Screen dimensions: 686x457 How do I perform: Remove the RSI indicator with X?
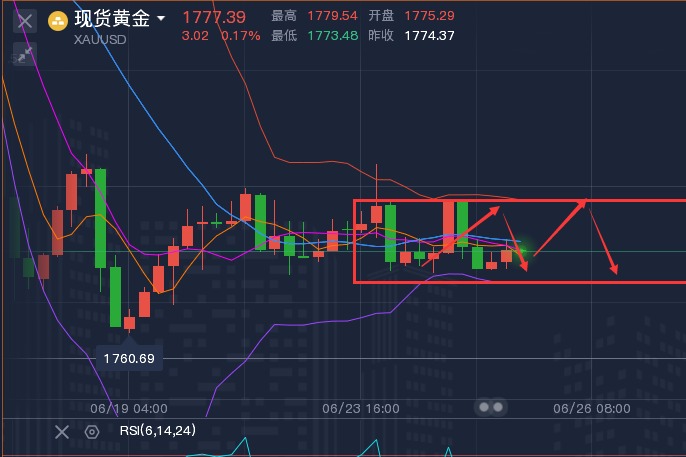[x=62, y=432]
